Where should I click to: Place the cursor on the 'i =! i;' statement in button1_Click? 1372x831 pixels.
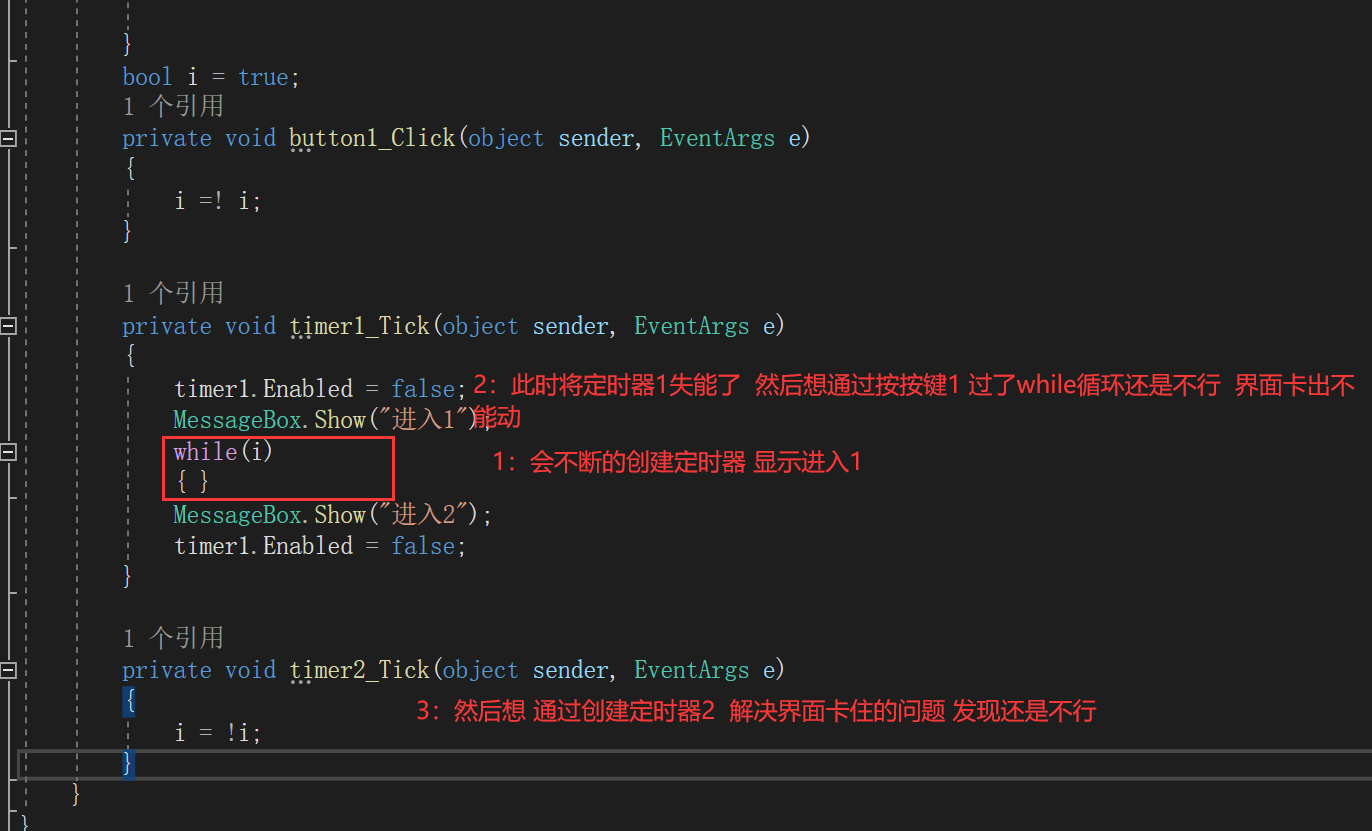pyautogui.click(x=218, y=201)
